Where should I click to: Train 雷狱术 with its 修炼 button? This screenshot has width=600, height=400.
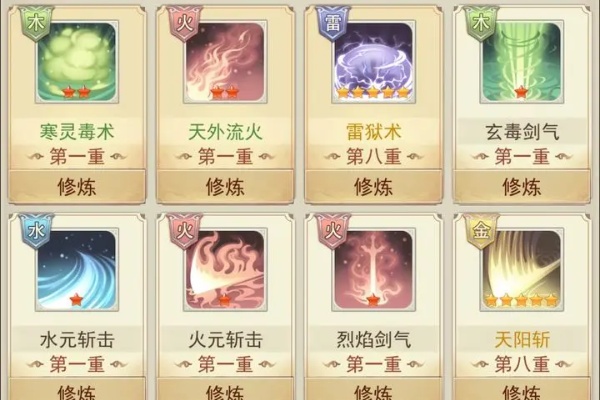(373, 187)
